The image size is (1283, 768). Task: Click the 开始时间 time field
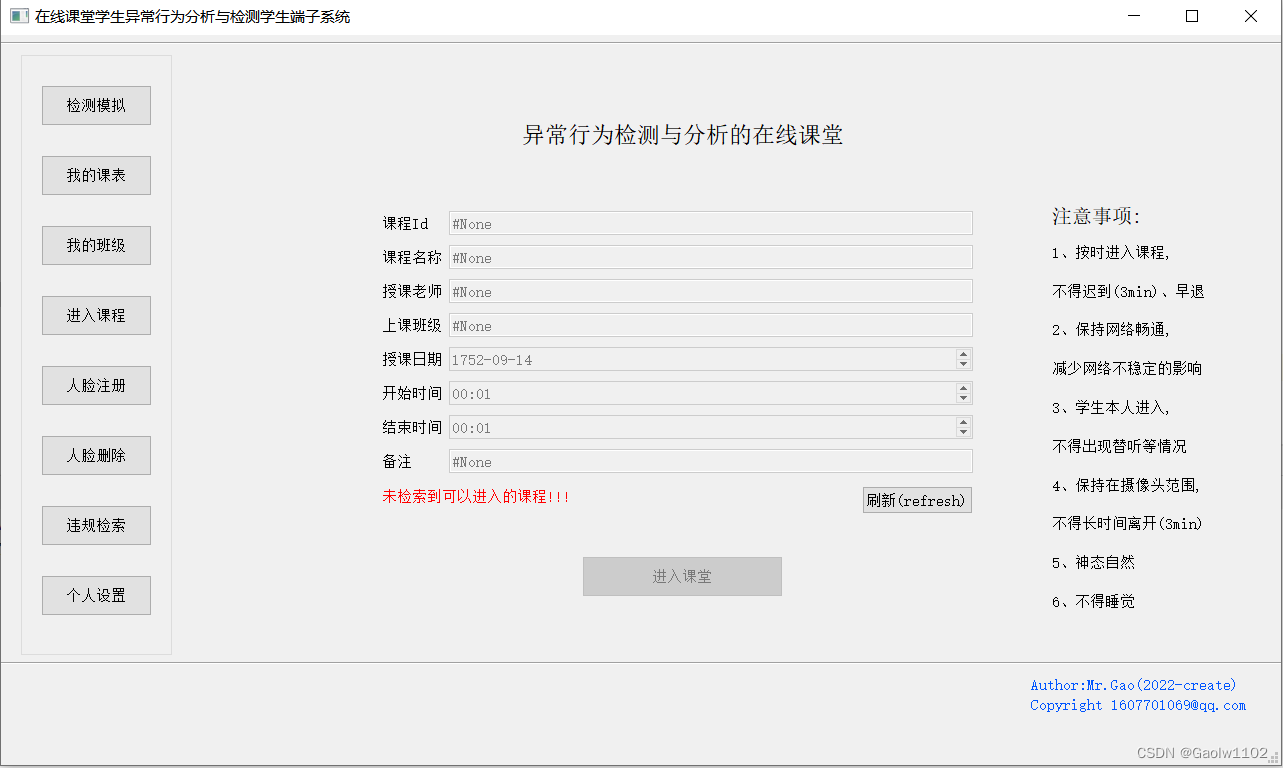pos(710,393)
